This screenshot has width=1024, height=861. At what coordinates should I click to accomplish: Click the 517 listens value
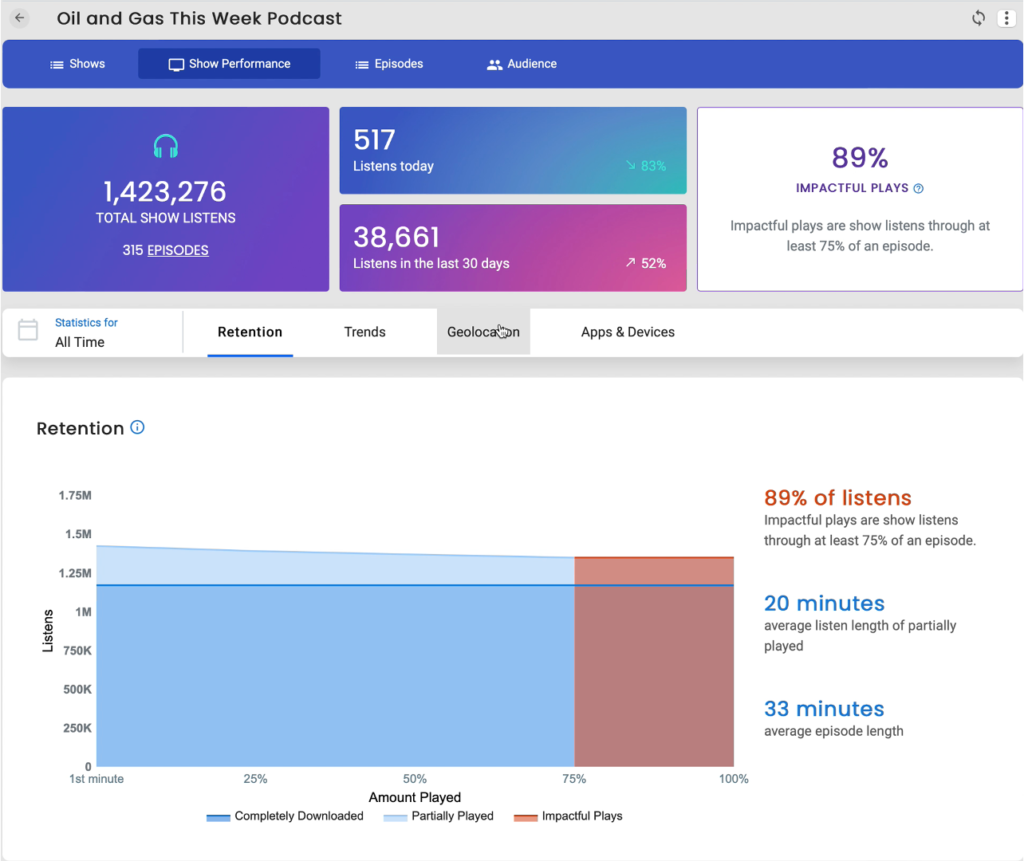coord(374,140)
